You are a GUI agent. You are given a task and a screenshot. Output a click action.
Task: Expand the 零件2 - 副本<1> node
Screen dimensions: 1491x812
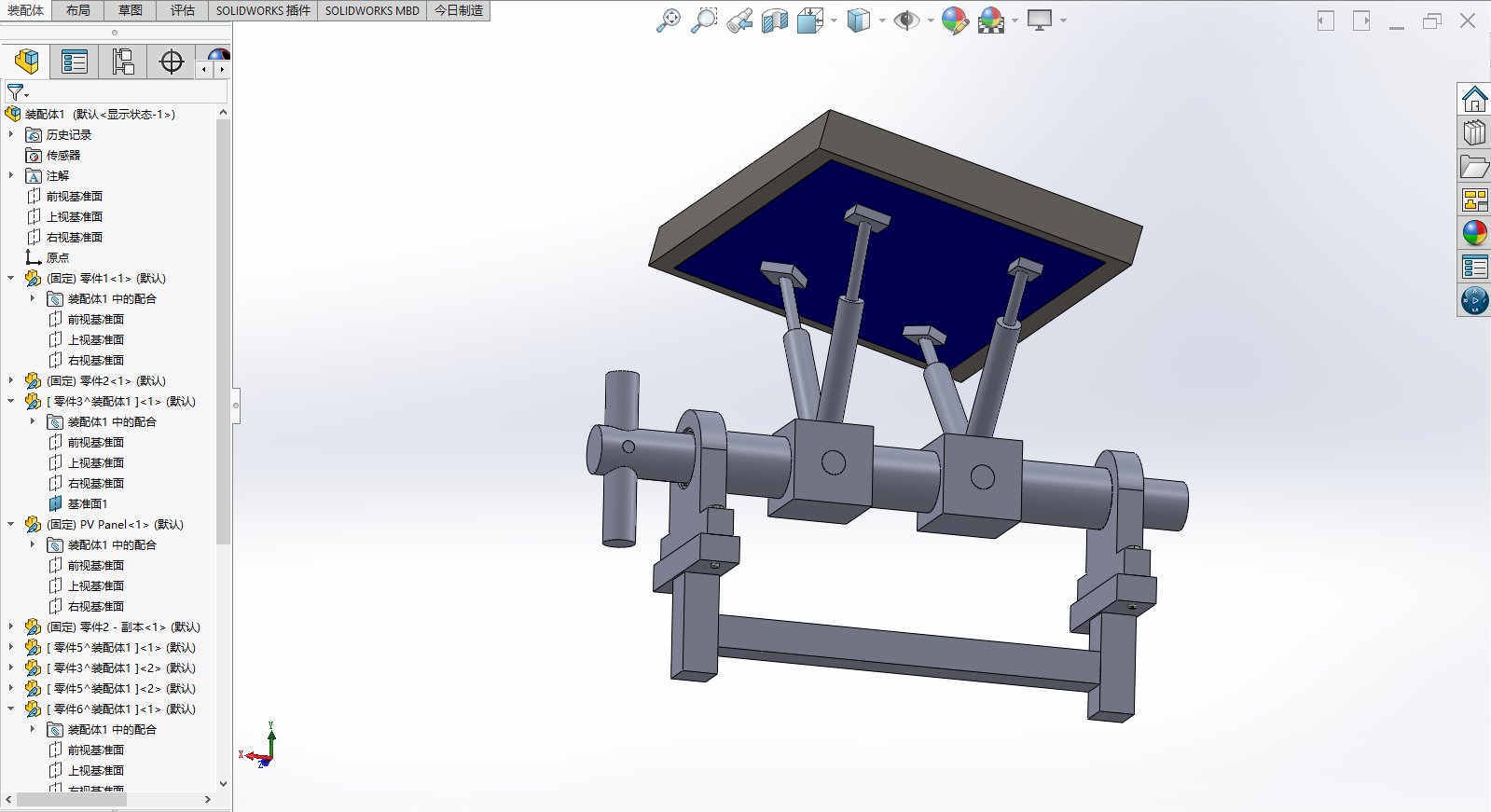11,626
